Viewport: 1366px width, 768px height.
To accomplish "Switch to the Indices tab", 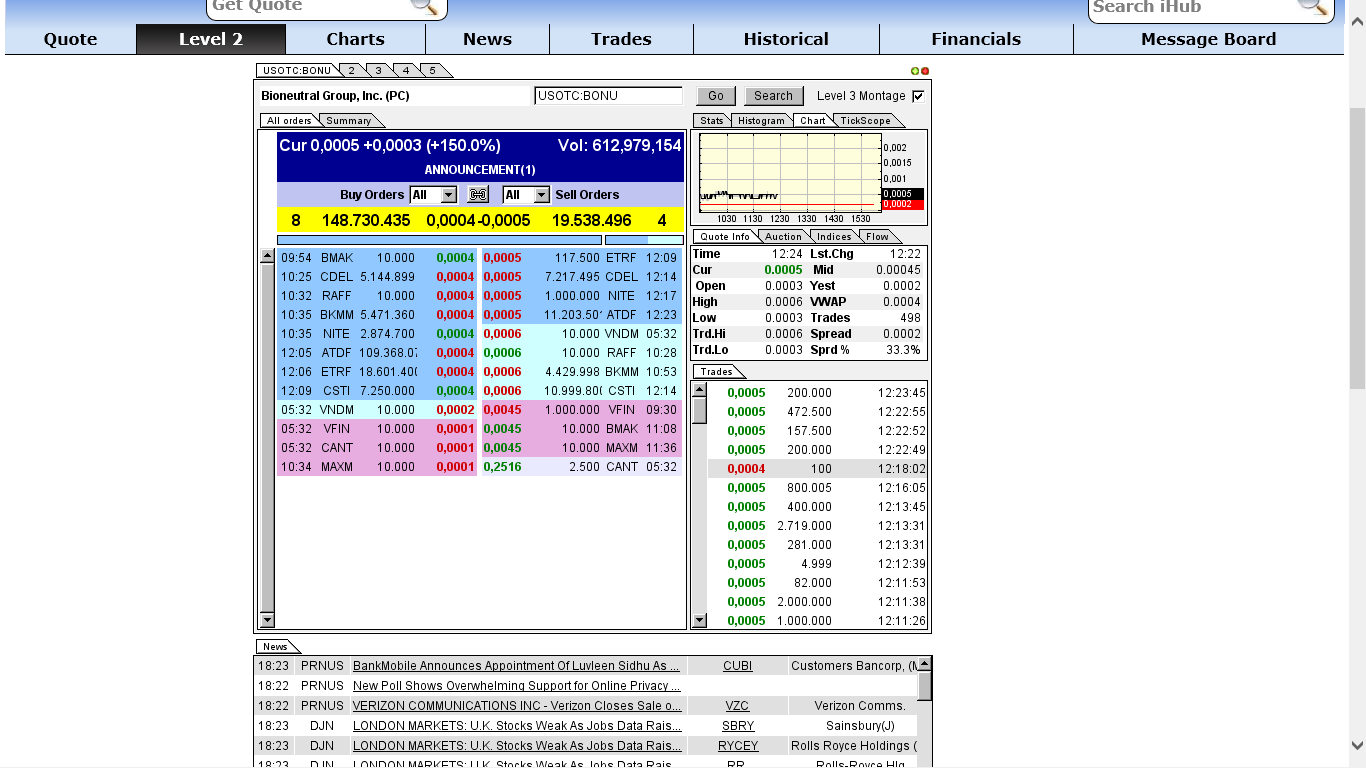I will point(834,237).
